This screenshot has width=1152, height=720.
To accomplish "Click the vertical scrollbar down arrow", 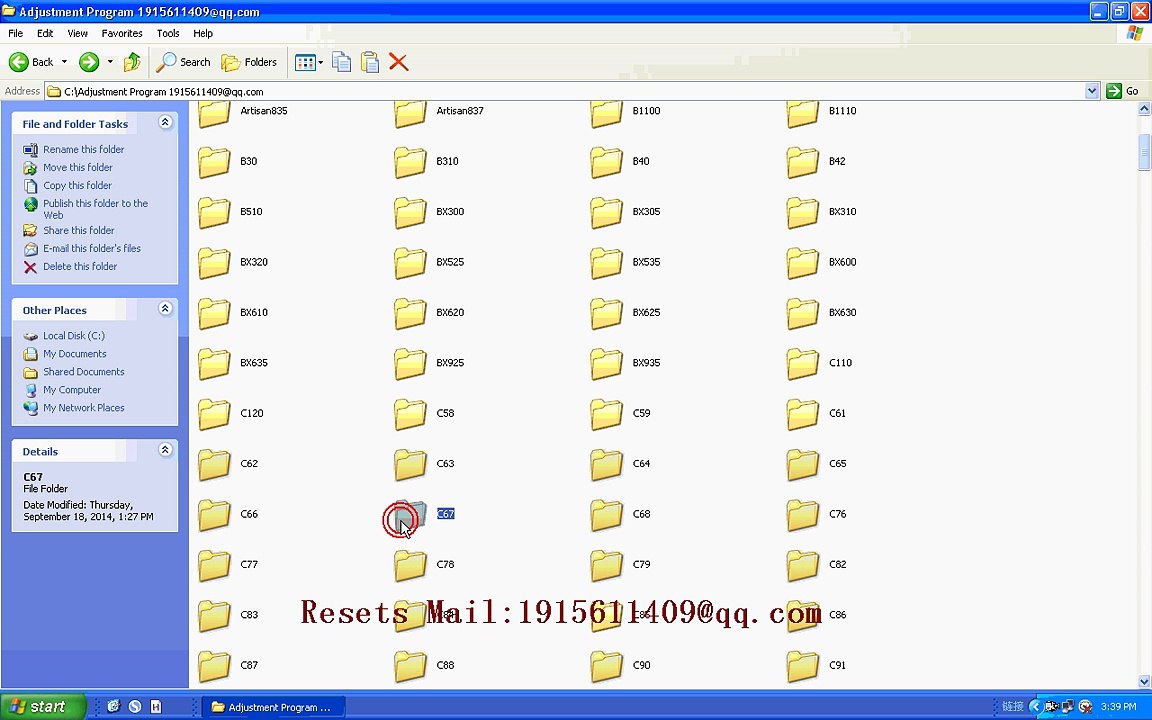I will click(x=1144, y=681).
